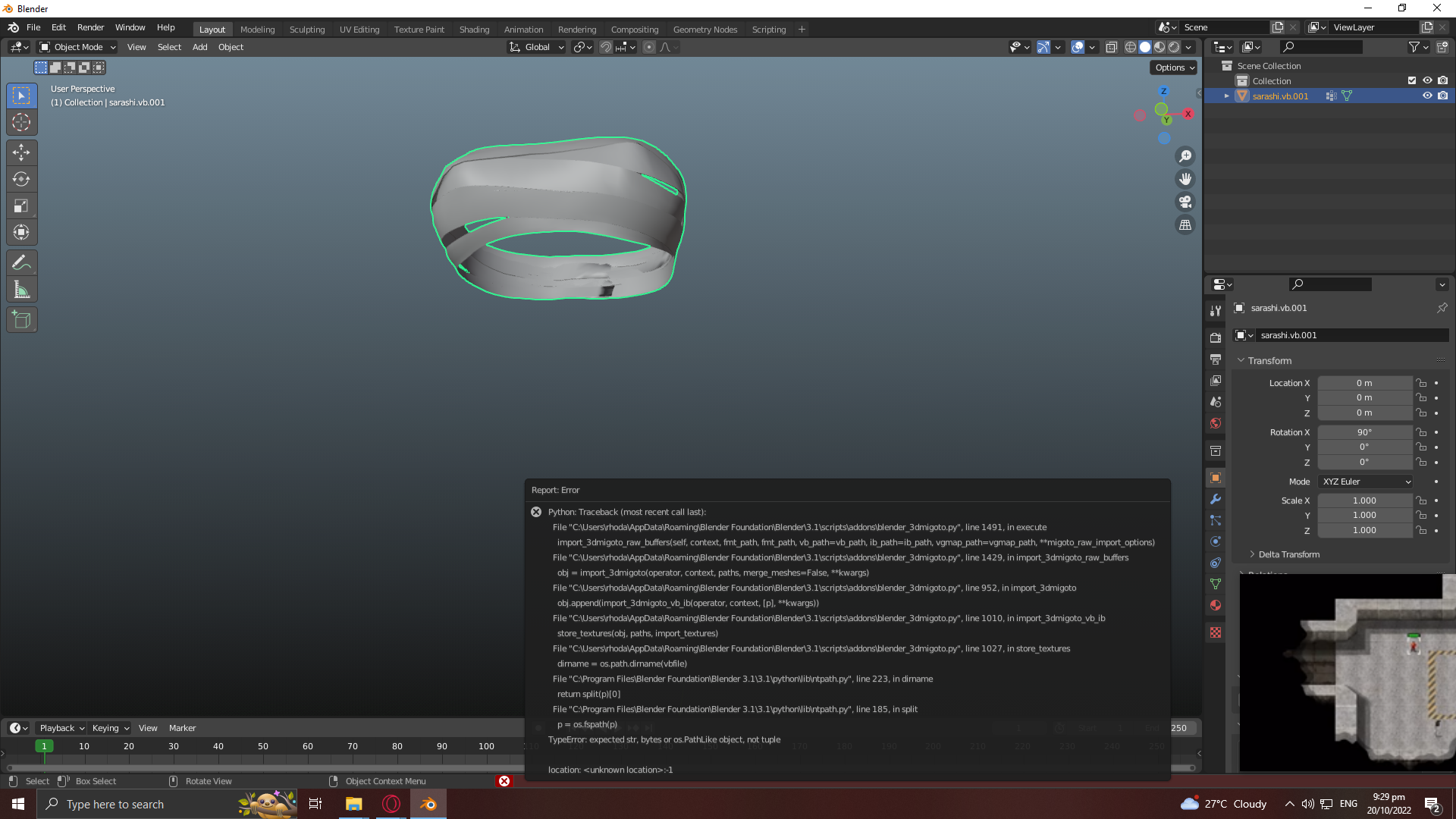Viewport: 1456px width, 819px height.
Task: Open the Material properties tab
Action: [x=1216, y=605]
